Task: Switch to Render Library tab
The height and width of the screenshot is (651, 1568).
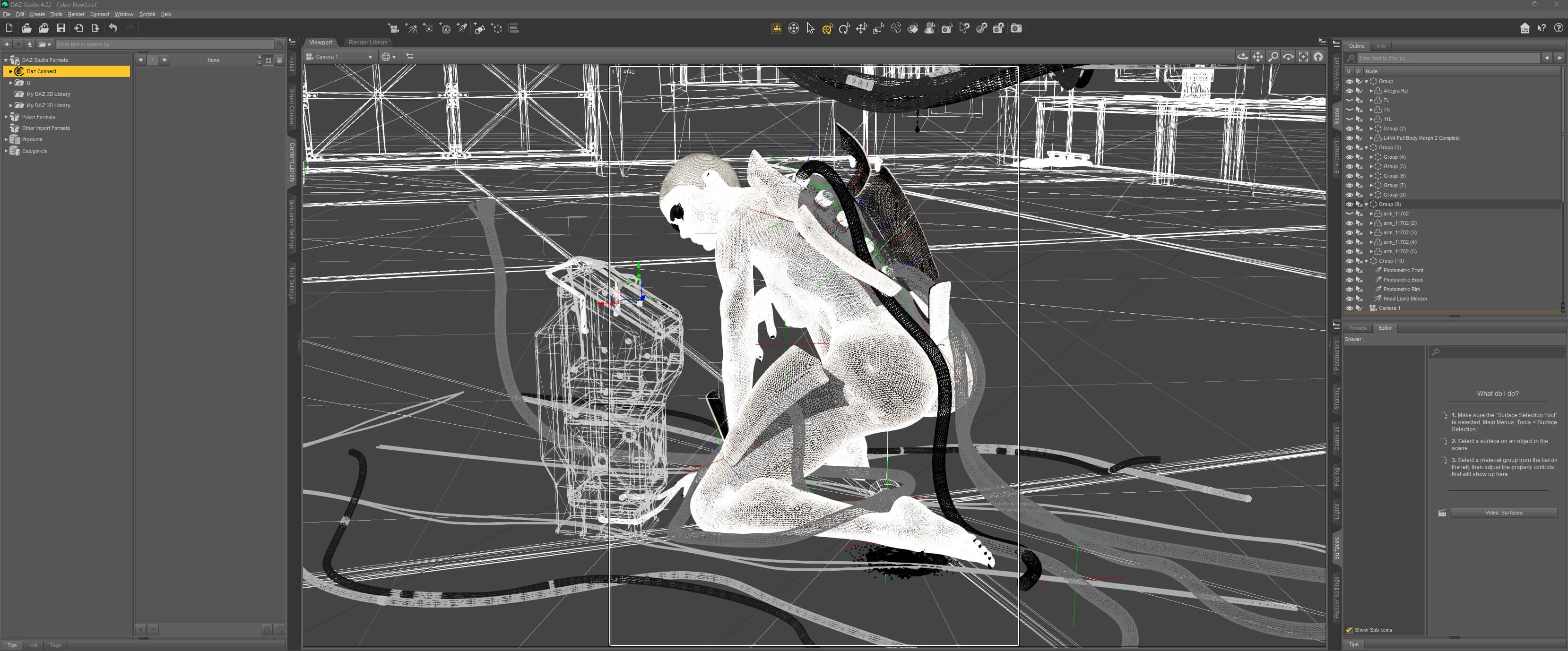Action: pos(368,43)
